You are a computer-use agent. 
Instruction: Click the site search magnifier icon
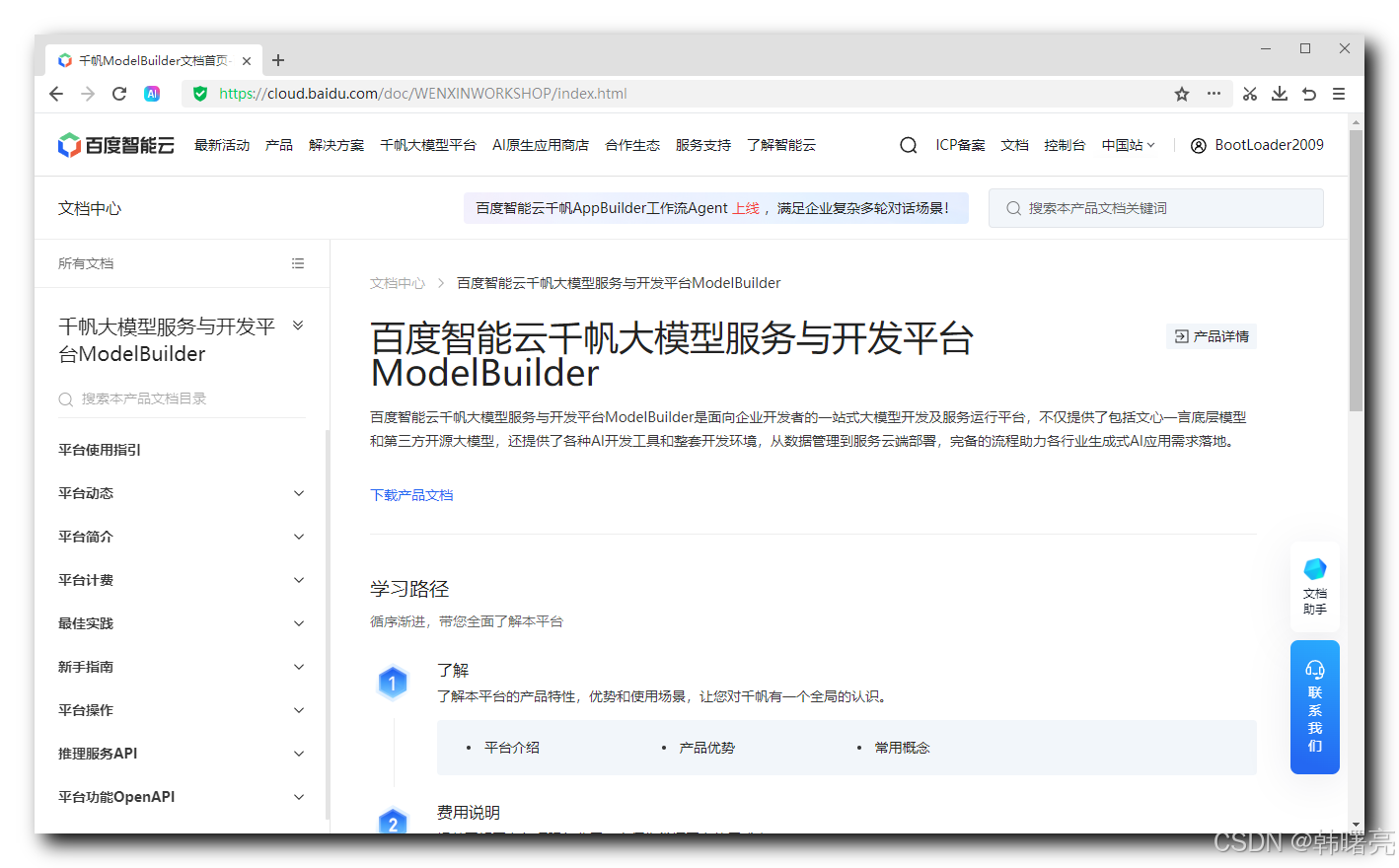[909, 145]
